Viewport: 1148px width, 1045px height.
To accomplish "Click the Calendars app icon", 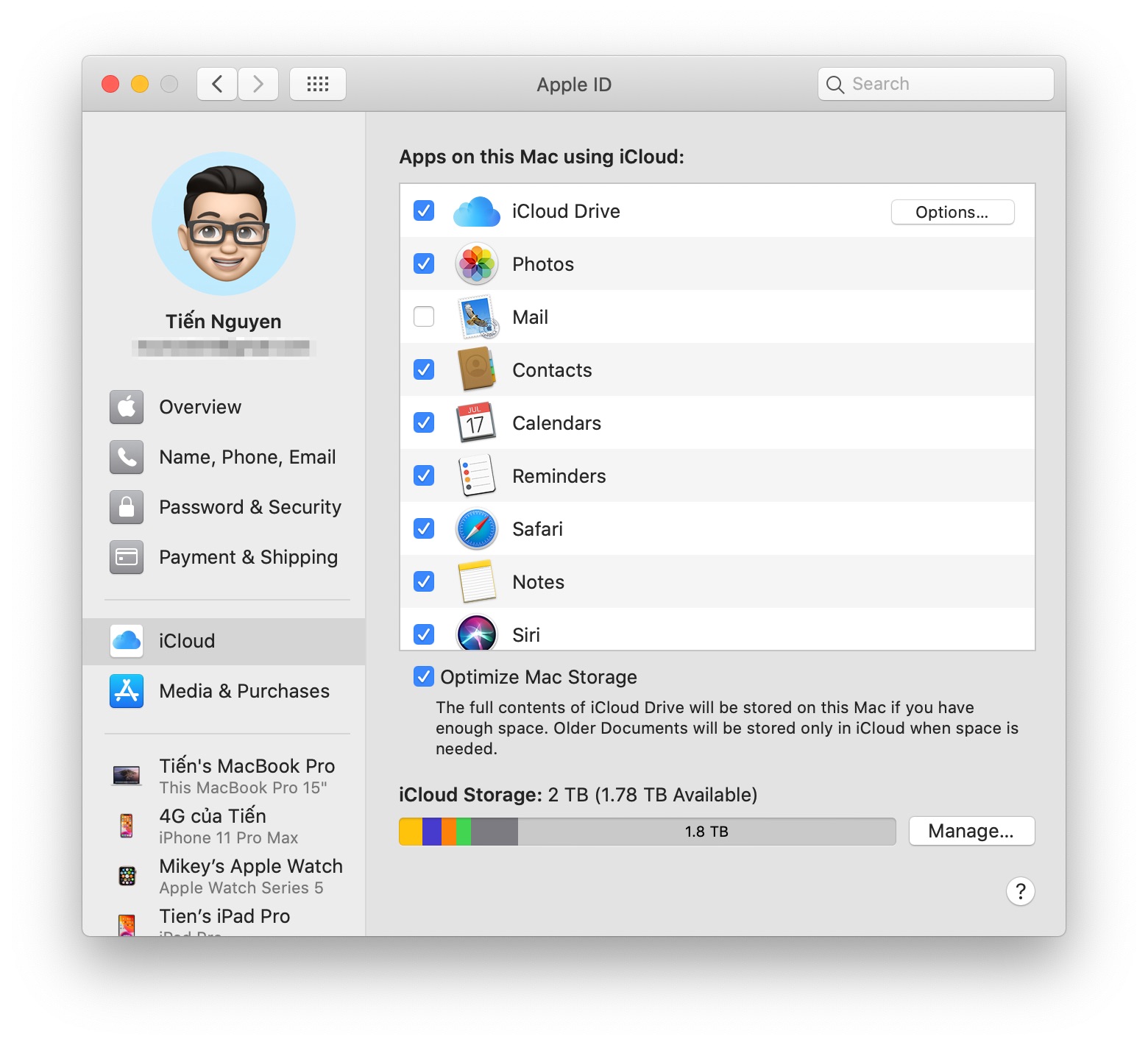I will pos(477,423).
